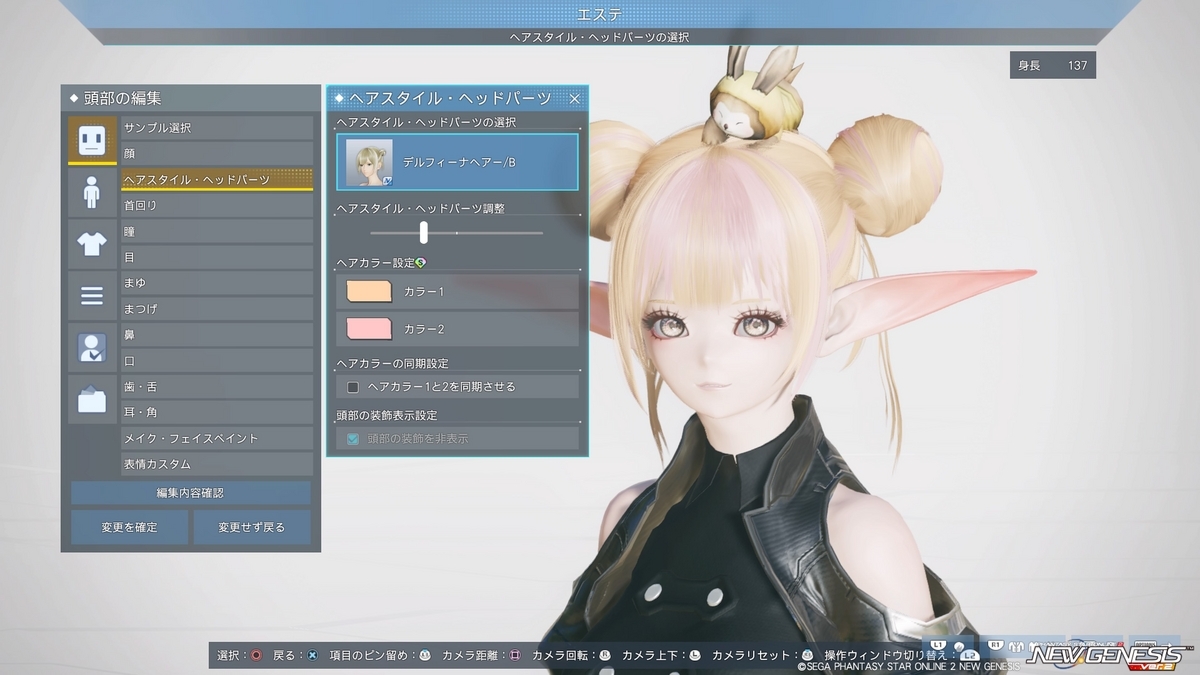
Task: Select 耳・角 in the head edit list
Action: pyautogui.click(x=217, y=412)
